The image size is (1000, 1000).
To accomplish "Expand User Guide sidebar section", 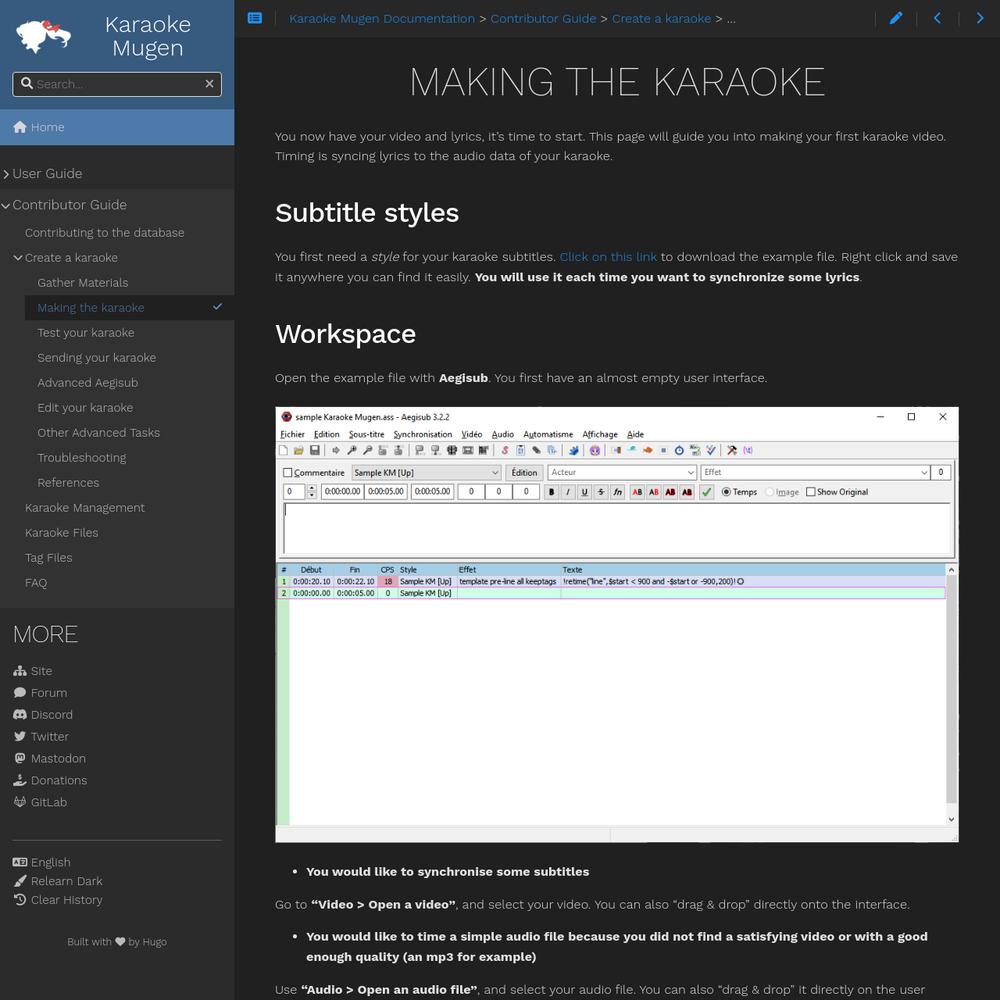I will click(x=6, y=173).
